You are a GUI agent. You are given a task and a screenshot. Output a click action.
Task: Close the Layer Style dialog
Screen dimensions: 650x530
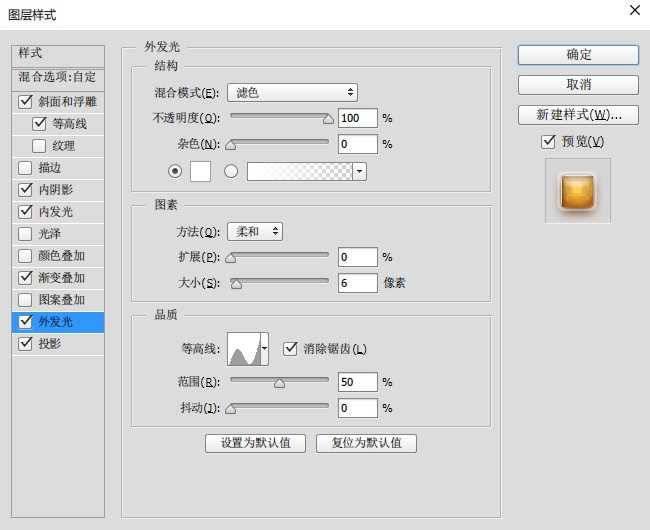coord(633,11)
